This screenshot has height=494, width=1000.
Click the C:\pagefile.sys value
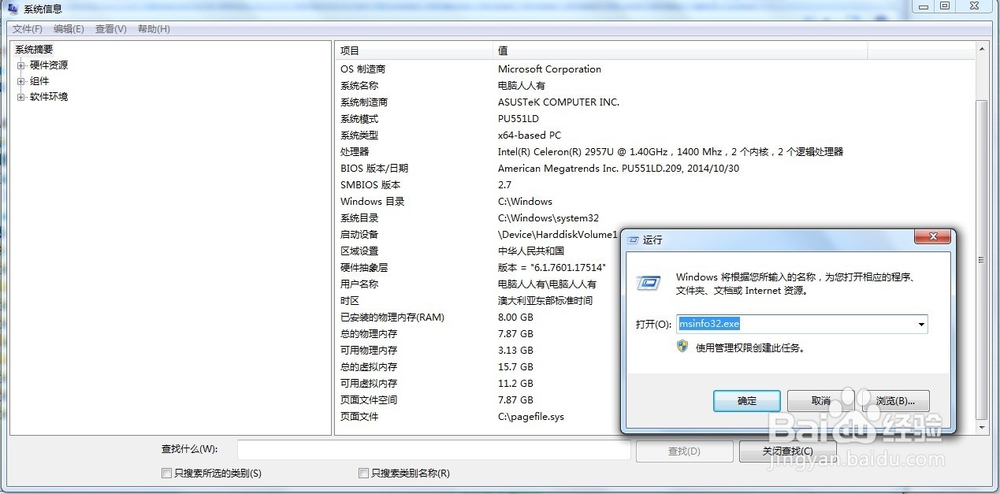531,417
